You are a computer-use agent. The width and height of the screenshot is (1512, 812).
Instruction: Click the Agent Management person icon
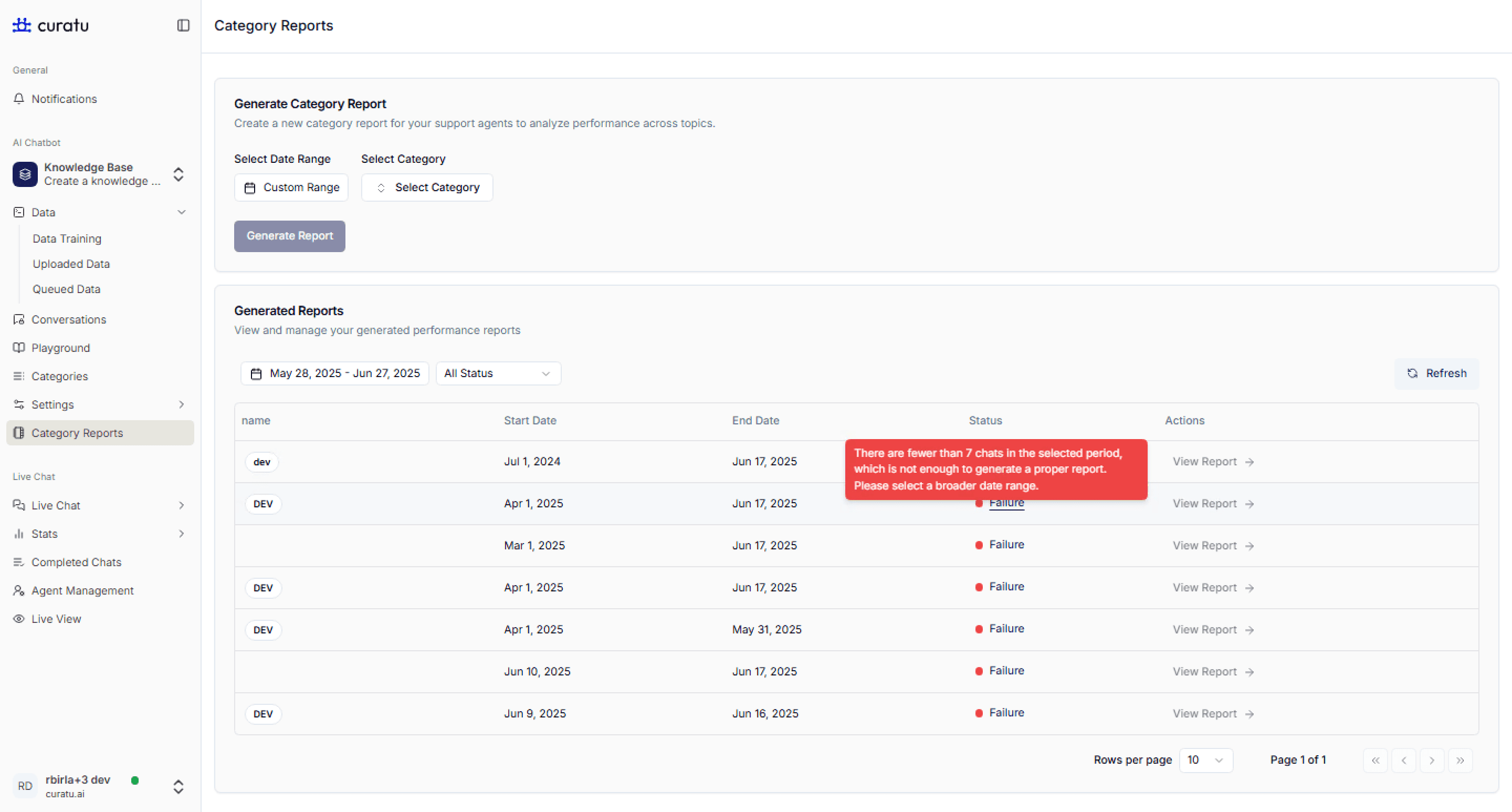pyautogui.click(x=19, y=590)
